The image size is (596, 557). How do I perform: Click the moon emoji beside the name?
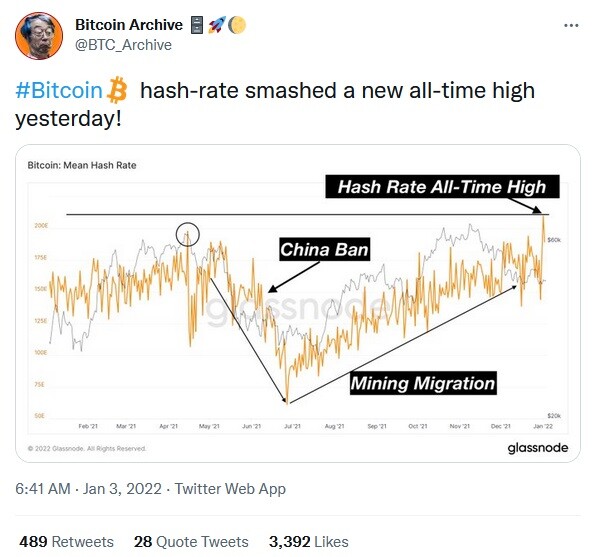coord(237,25)
